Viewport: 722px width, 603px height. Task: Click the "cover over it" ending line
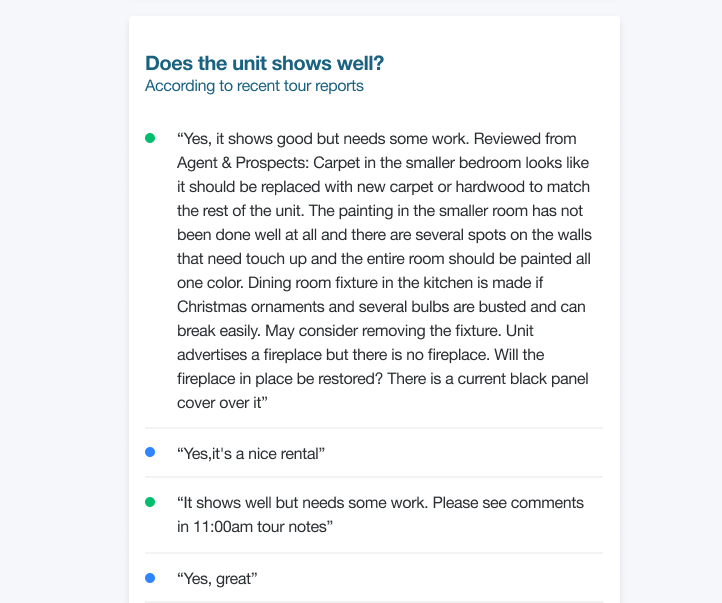(x=222, y=403)
